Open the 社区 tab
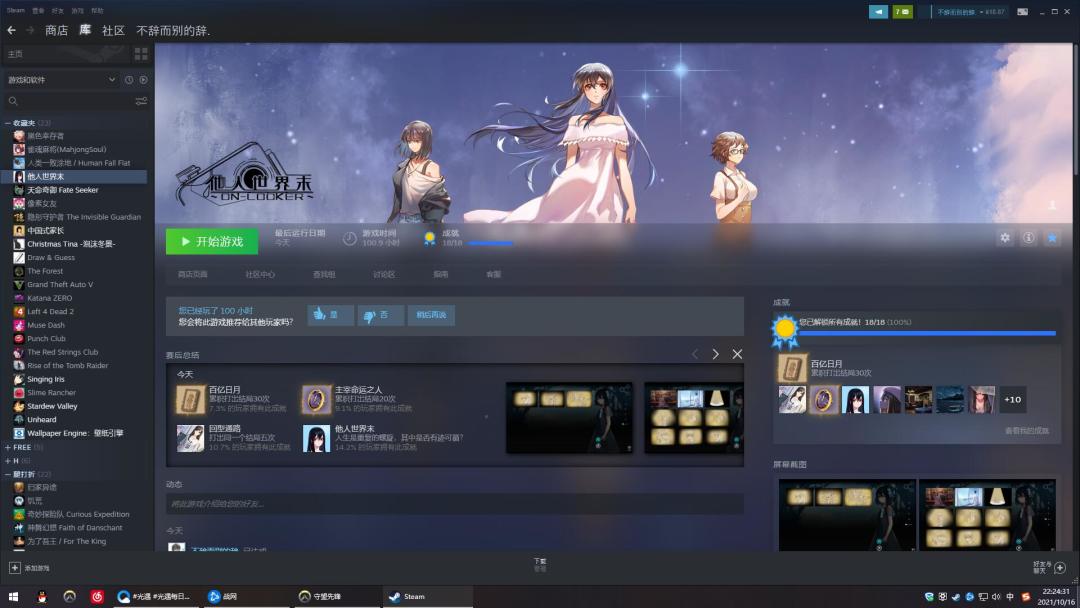 coord(113,30)
